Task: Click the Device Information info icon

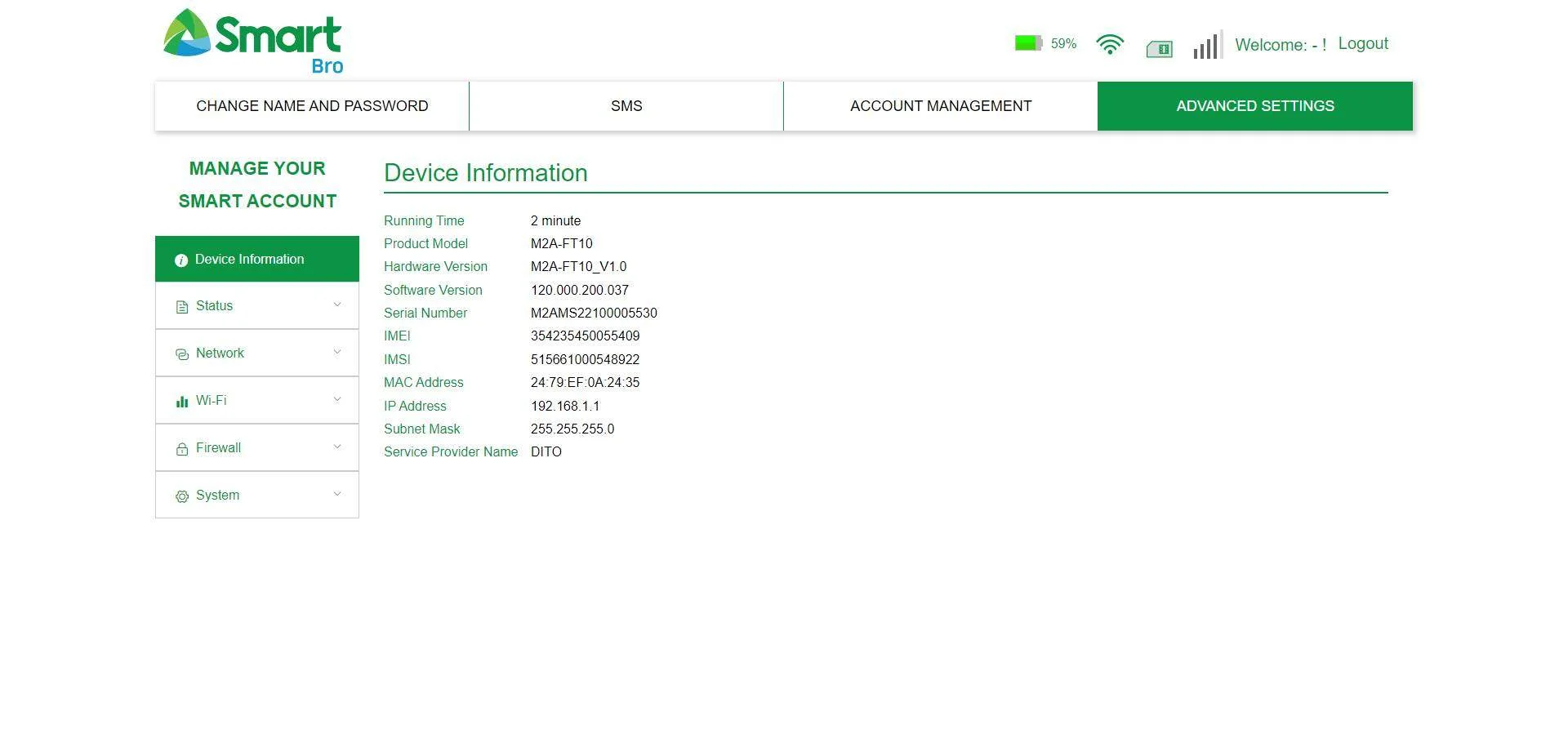Action: pos(181,260)
